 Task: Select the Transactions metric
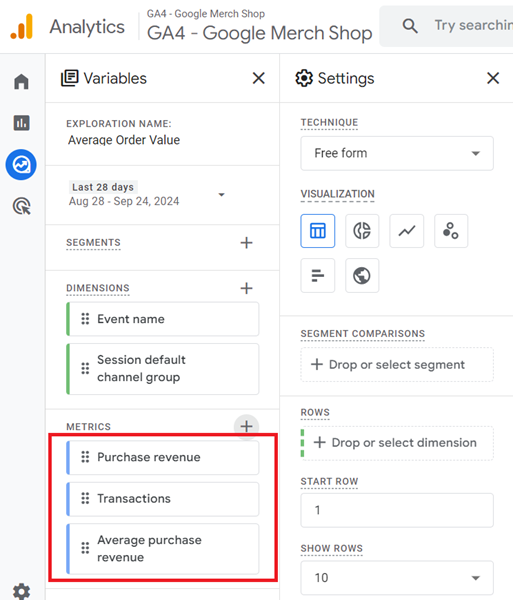pos(163,499)
